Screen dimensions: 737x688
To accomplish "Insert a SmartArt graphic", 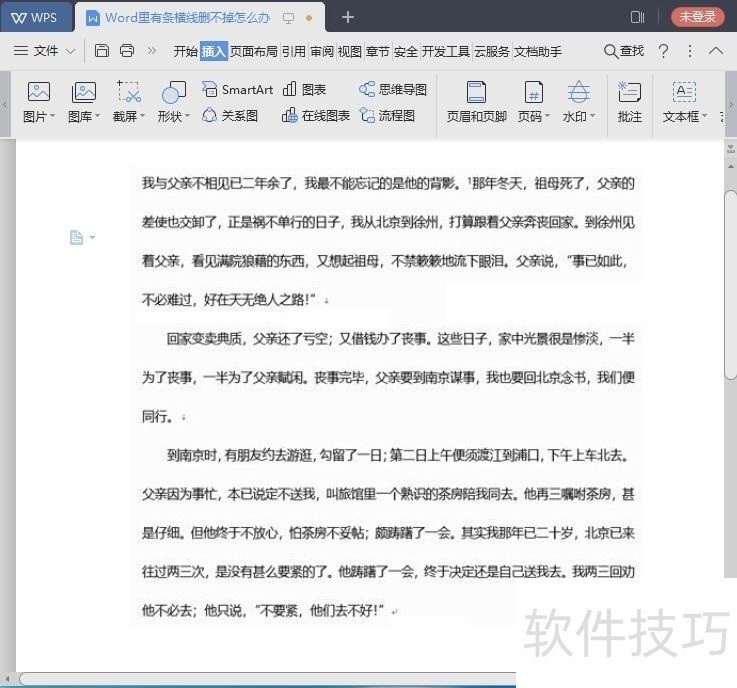I will tap(237, 89).
